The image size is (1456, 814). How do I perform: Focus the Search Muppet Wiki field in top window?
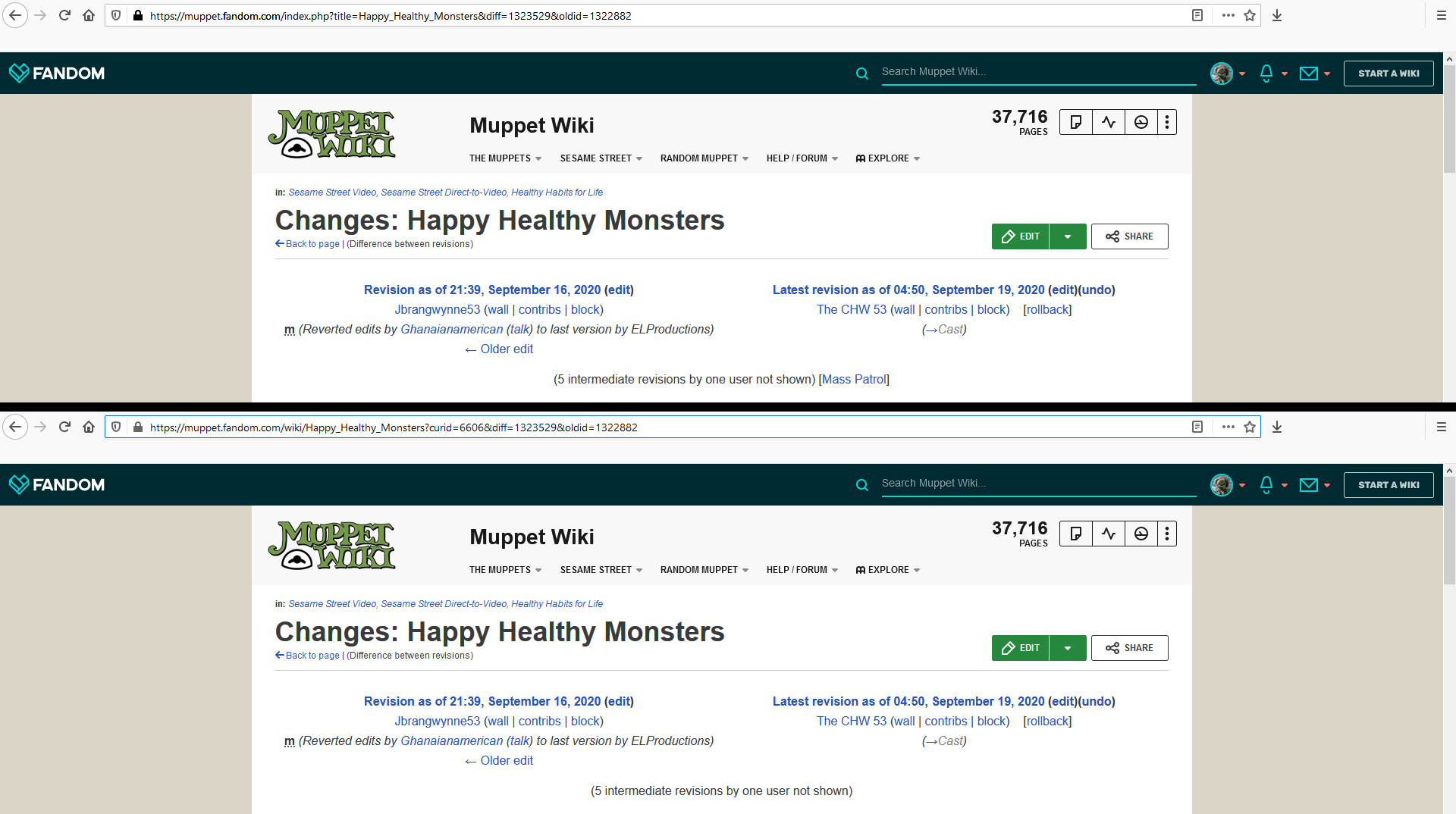(x=1039, y=72)
